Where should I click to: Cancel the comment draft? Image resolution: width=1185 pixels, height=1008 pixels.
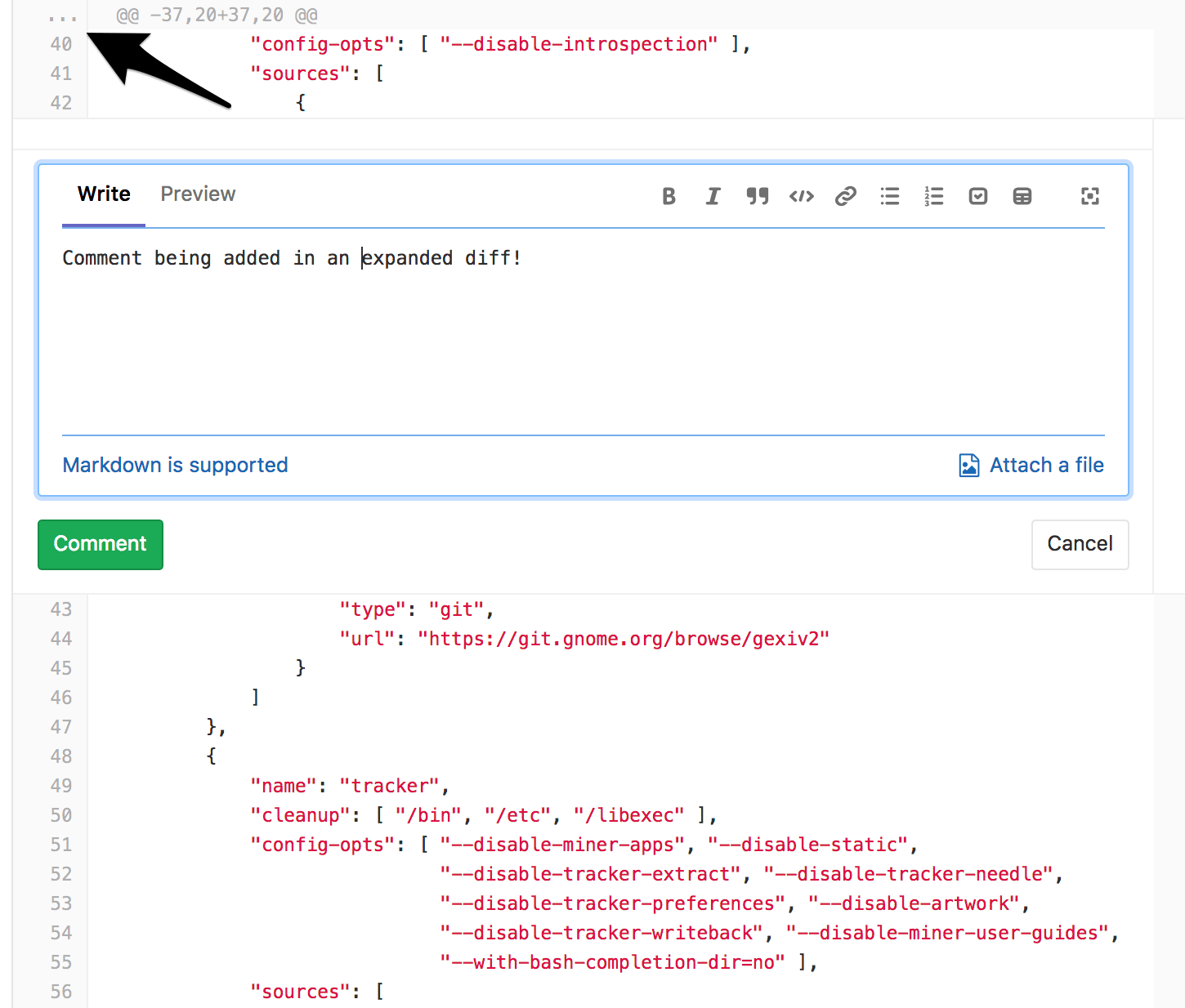pos(1080,544)
